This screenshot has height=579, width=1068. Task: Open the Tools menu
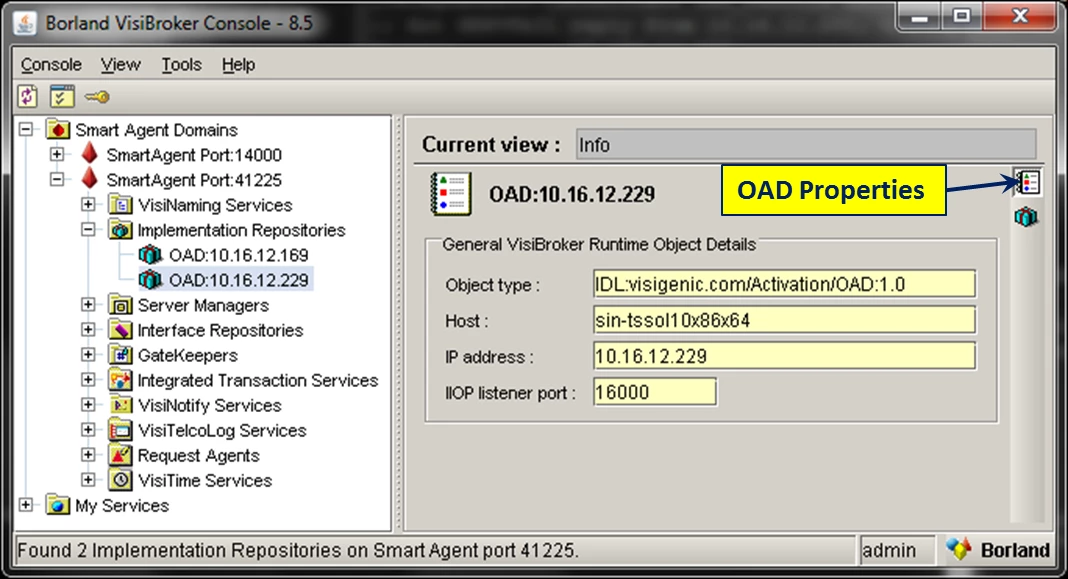[181, 65]
